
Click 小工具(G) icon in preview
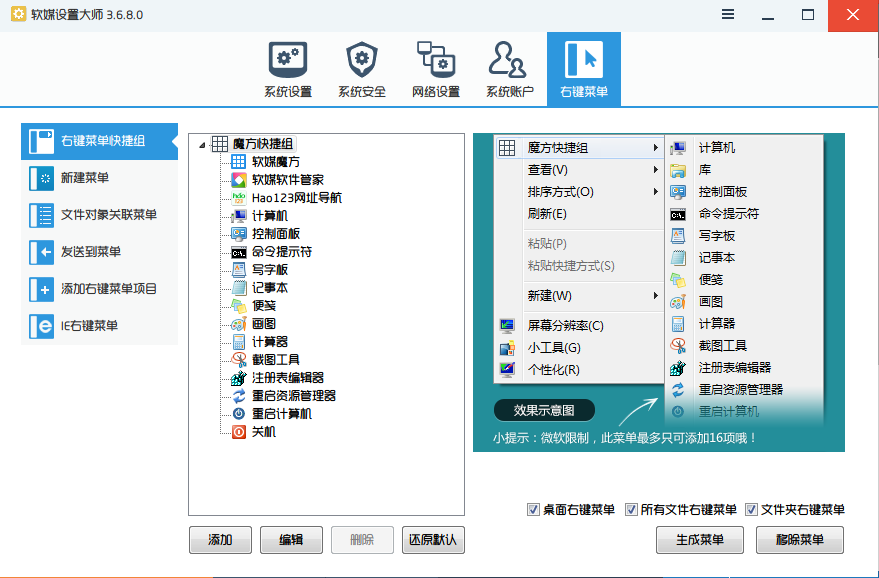coord(507,348)
